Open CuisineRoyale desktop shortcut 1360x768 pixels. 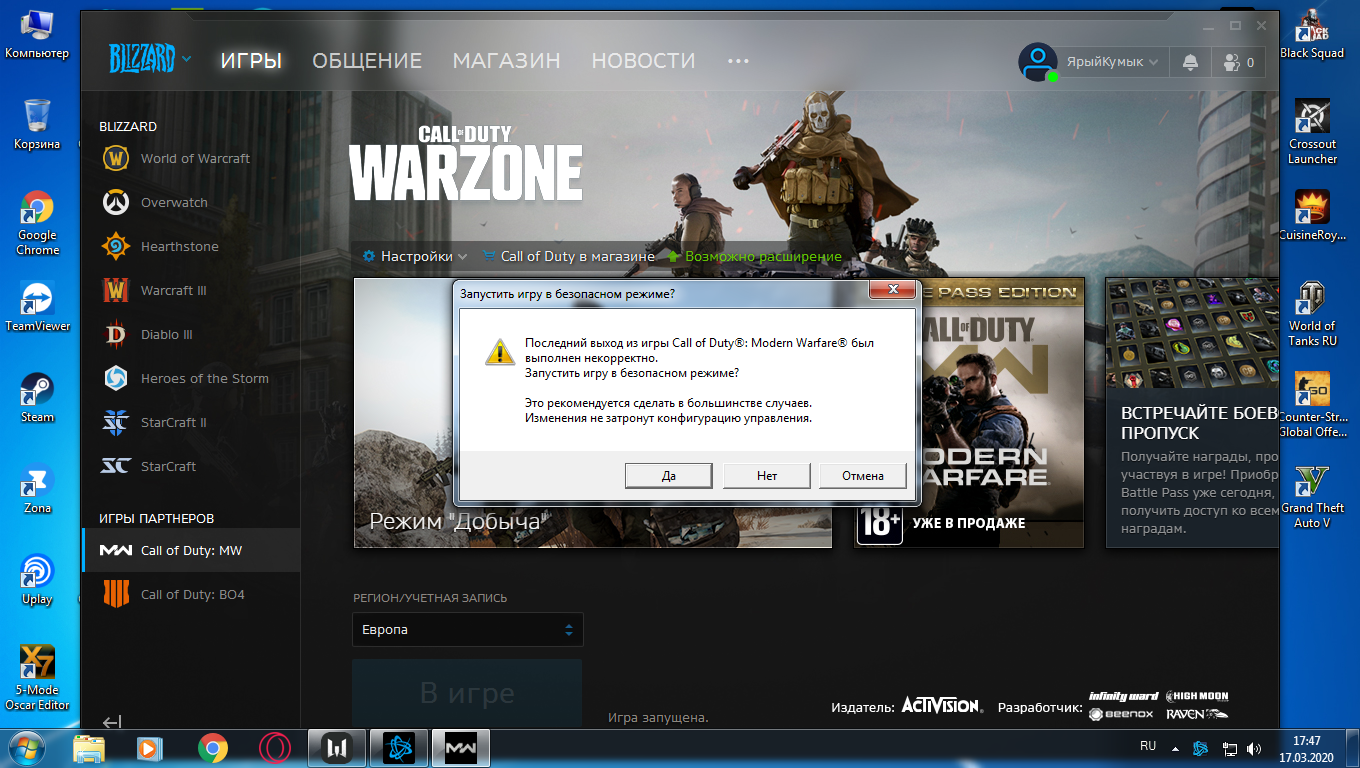tap(1312, 216)
